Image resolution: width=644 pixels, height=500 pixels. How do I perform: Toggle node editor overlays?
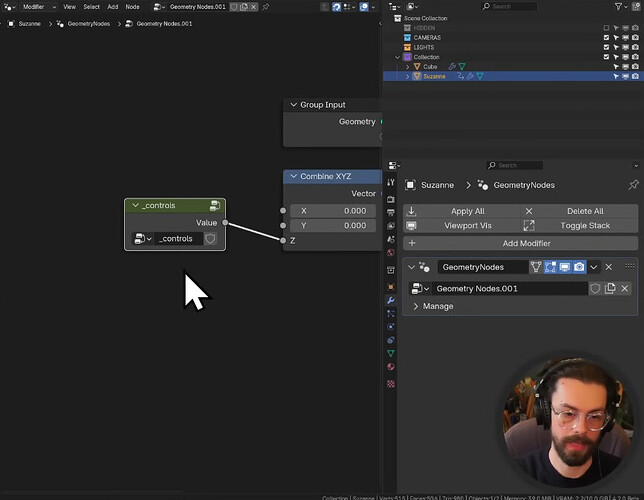[x=364, y=7]
